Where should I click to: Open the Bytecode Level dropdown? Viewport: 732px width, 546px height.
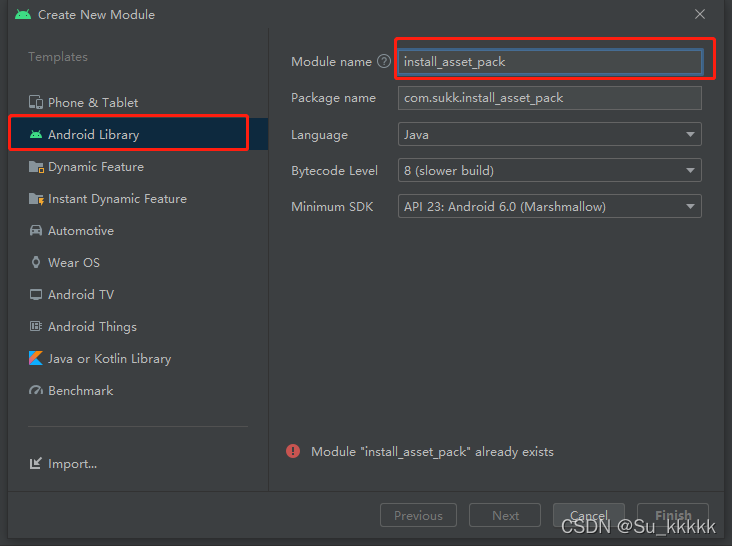pos(549,170)
